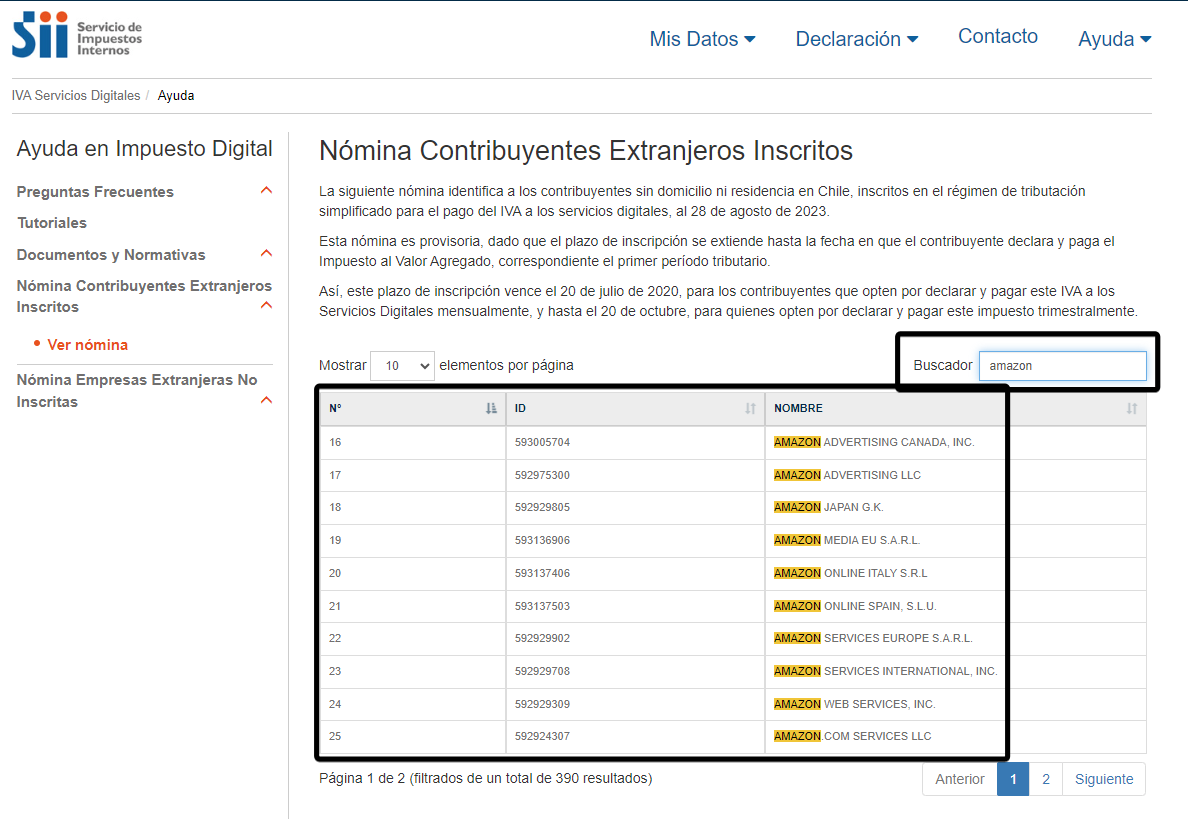The image size is (1188, 819).
Task: Select AMAZON ADVERTISING CANADA, INC. name cell
Action: 955,442
